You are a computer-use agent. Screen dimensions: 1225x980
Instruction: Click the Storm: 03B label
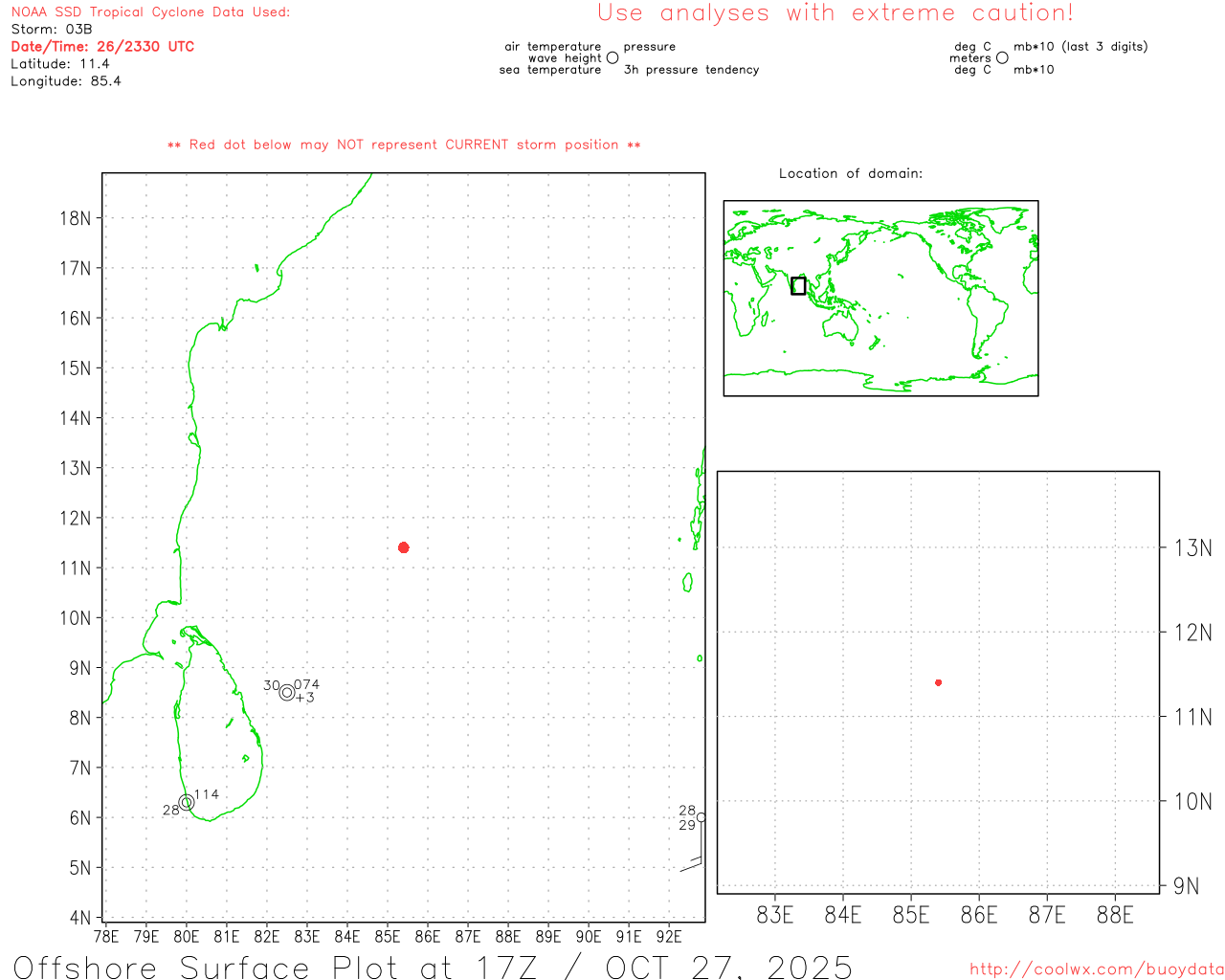[52, 30]
